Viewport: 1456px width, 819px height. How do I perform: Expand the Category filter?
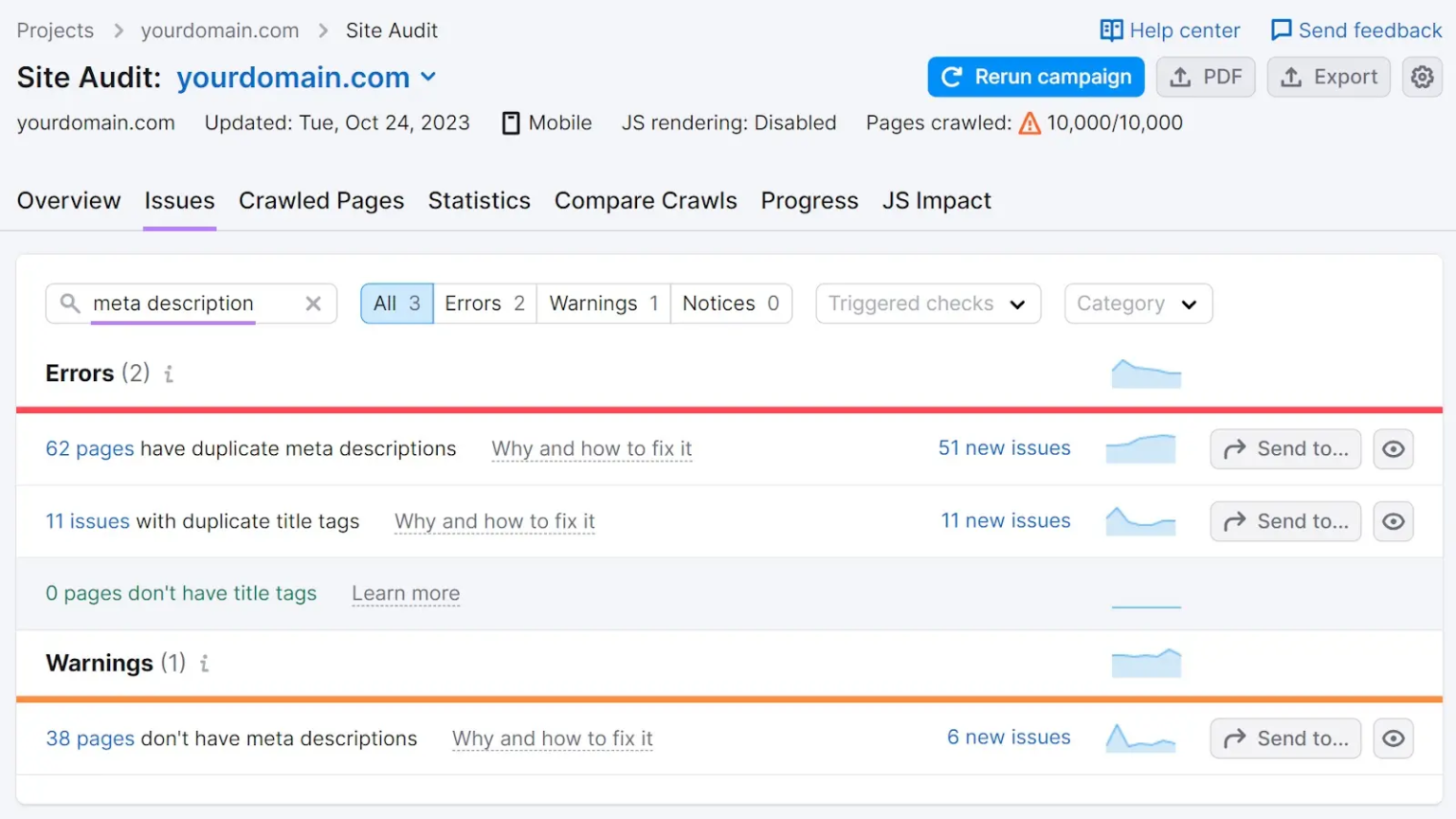[1137, 303]
